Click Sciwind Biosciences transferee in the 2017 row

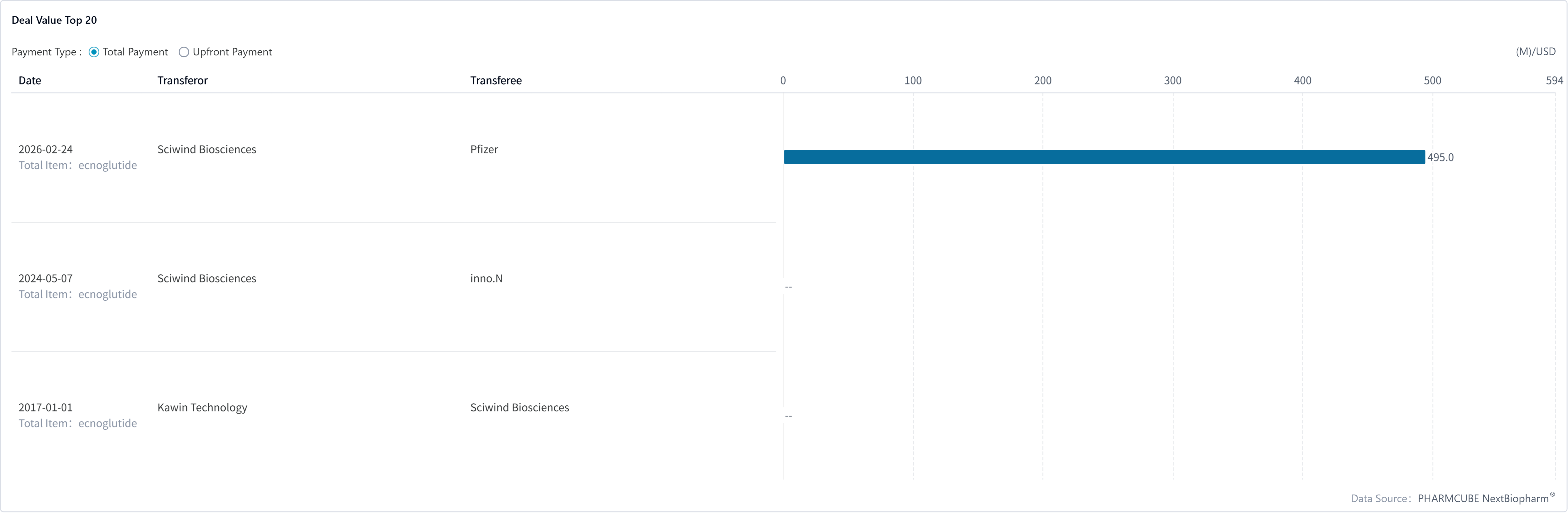(519, 407)
